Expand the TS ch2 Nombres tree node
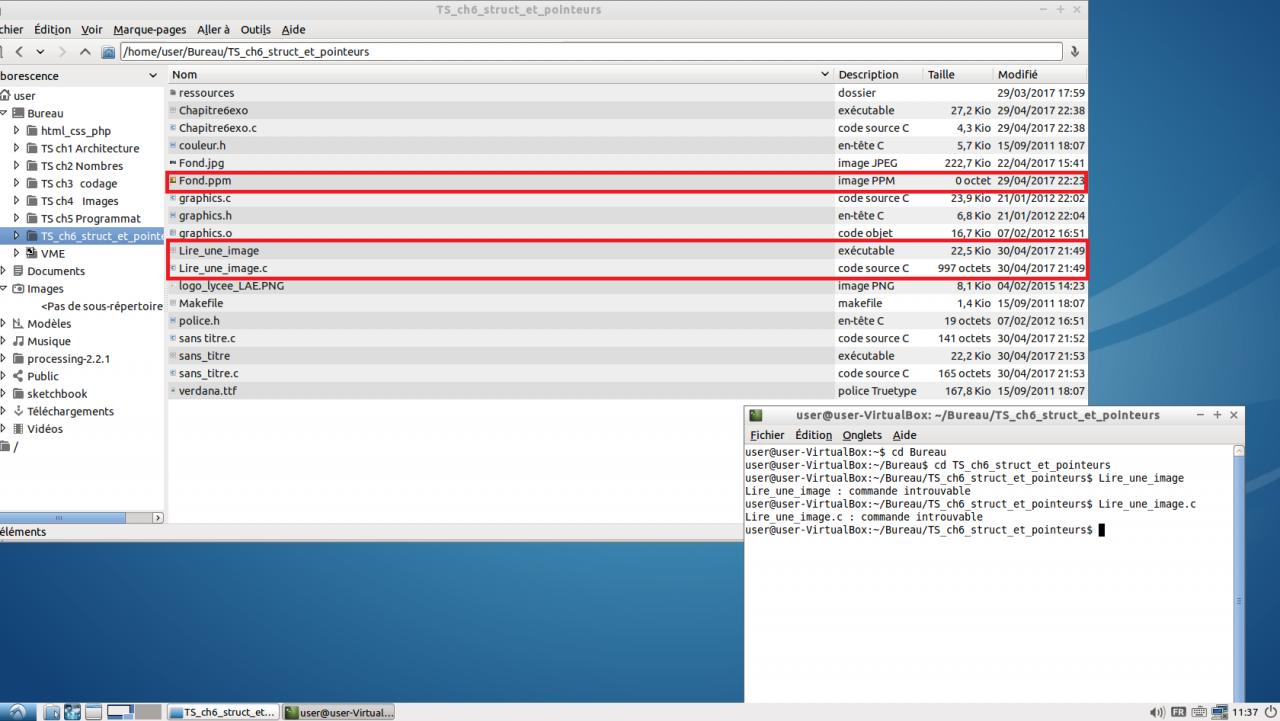Screen dimensions: 1280x721 17,166
